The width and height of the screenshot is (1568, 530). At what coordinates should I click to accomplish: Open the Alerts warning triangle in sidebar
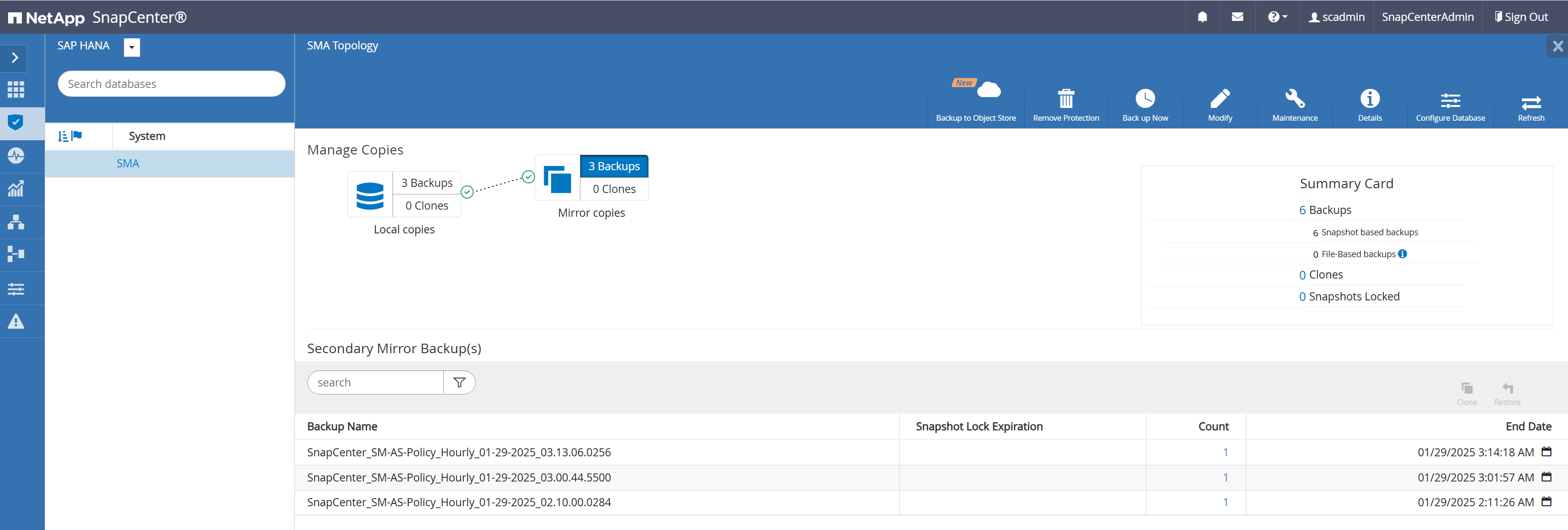pos(16,321)
